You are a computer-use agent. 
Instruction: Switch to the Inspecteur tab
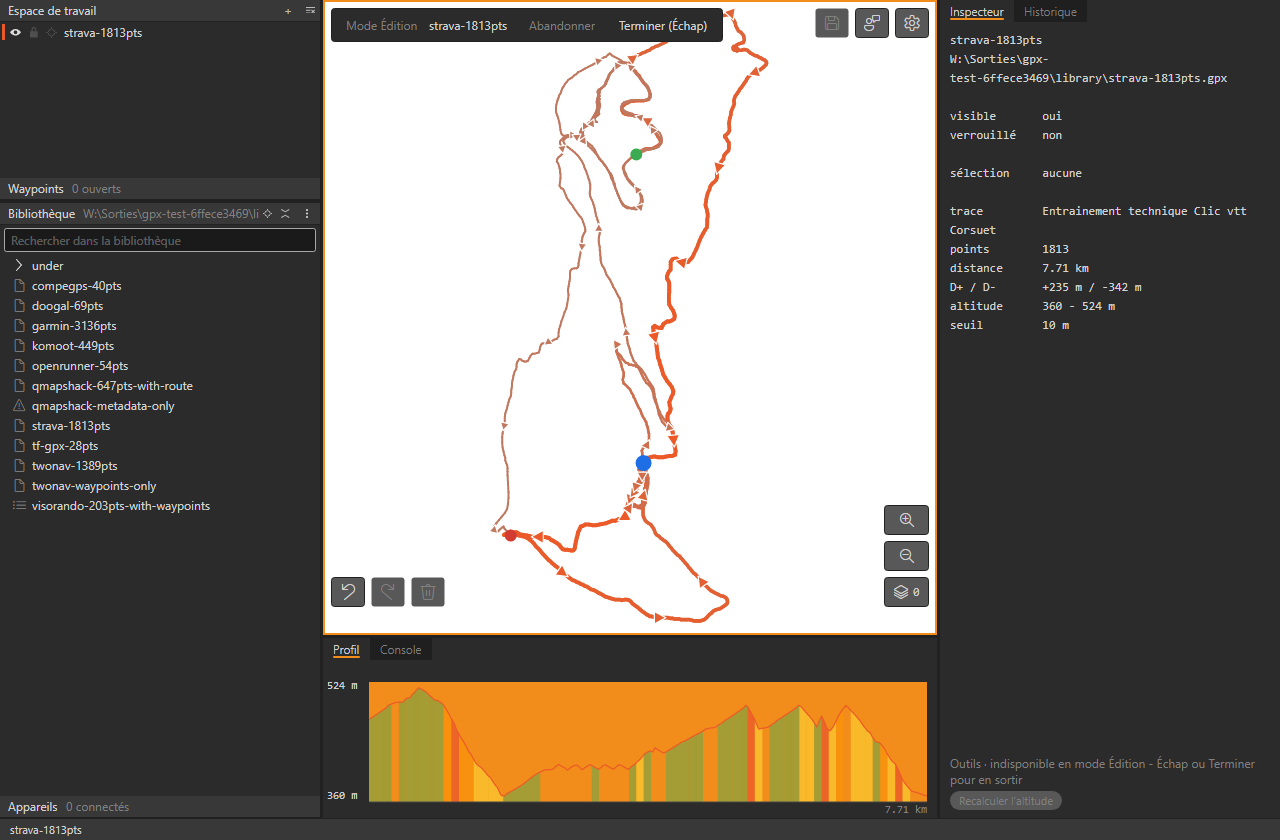coord(977,12)
